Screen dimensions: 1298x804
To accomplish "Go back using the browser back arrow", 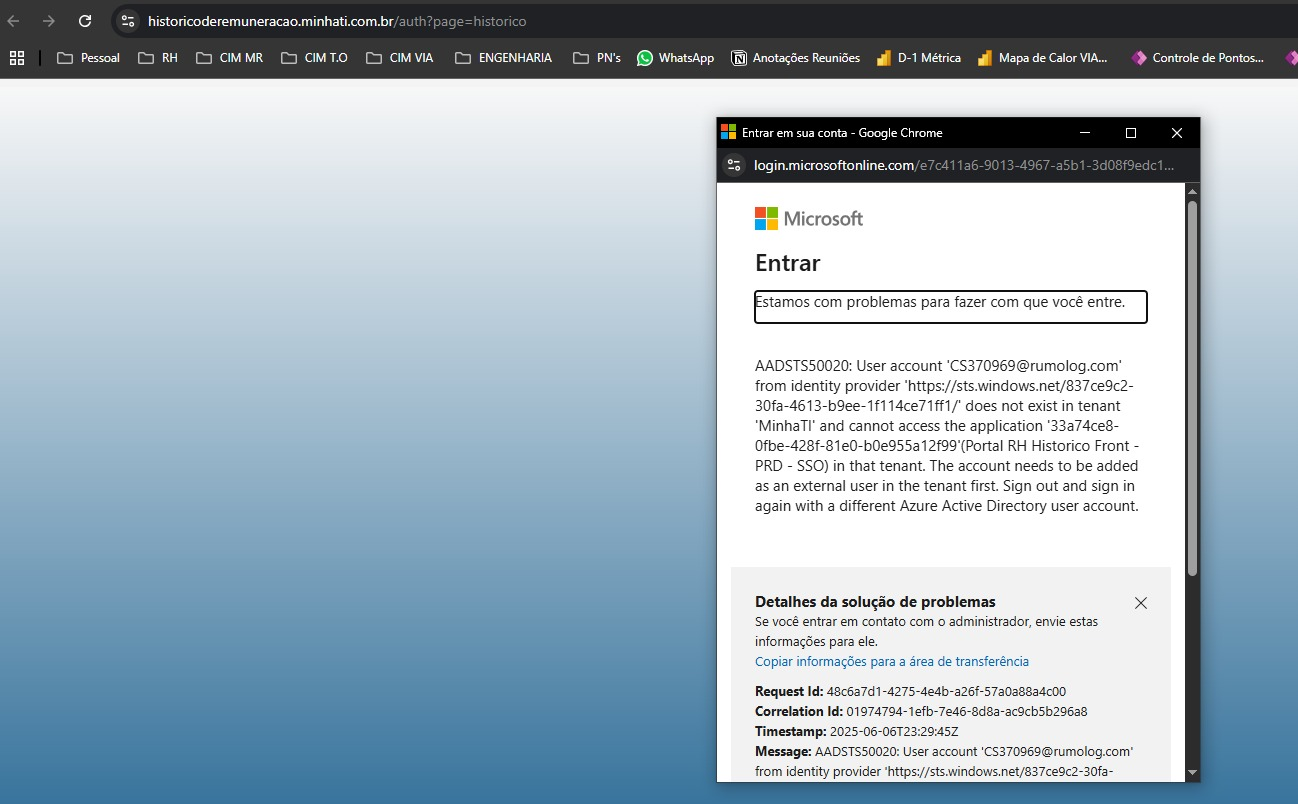I will click(14, 21).
